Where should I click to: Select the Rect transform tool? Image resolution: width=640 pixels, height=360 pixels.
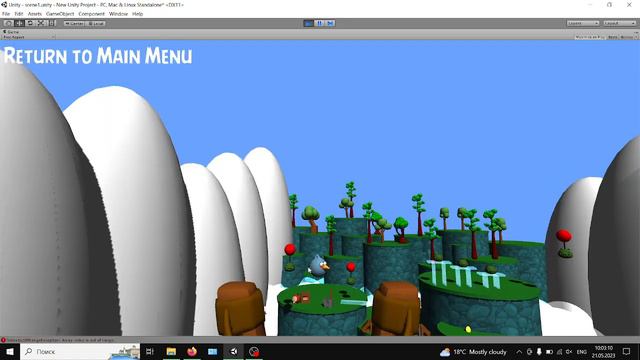click(51, 23)
